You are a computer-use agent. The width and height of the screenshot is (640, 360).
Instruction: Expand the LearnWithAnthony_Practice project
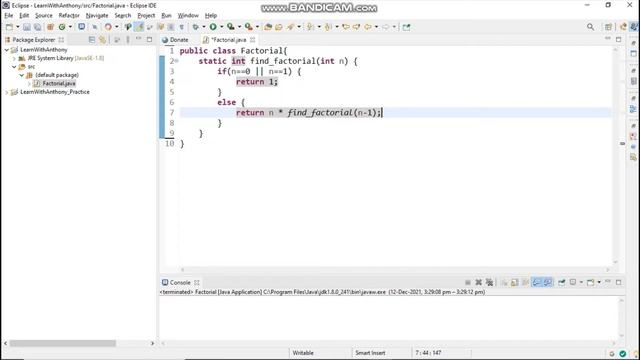click(x=7, y=92)
